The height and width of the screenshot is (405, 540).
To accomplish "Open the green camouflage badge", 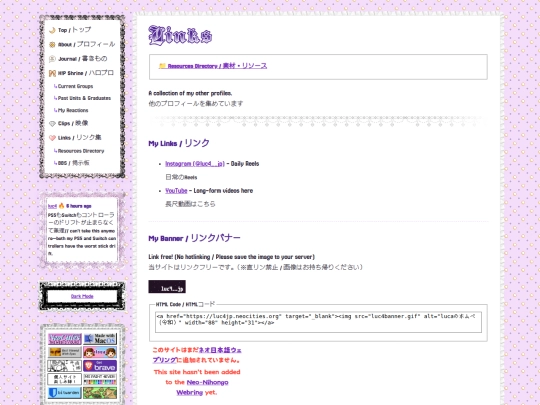I will [x=100, y=393].
